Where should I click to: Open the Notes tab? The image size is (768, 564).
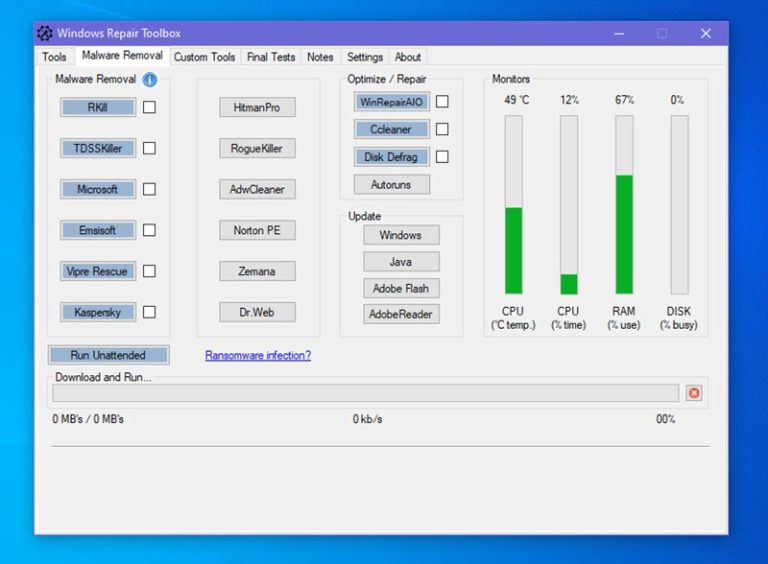point(320,57)
